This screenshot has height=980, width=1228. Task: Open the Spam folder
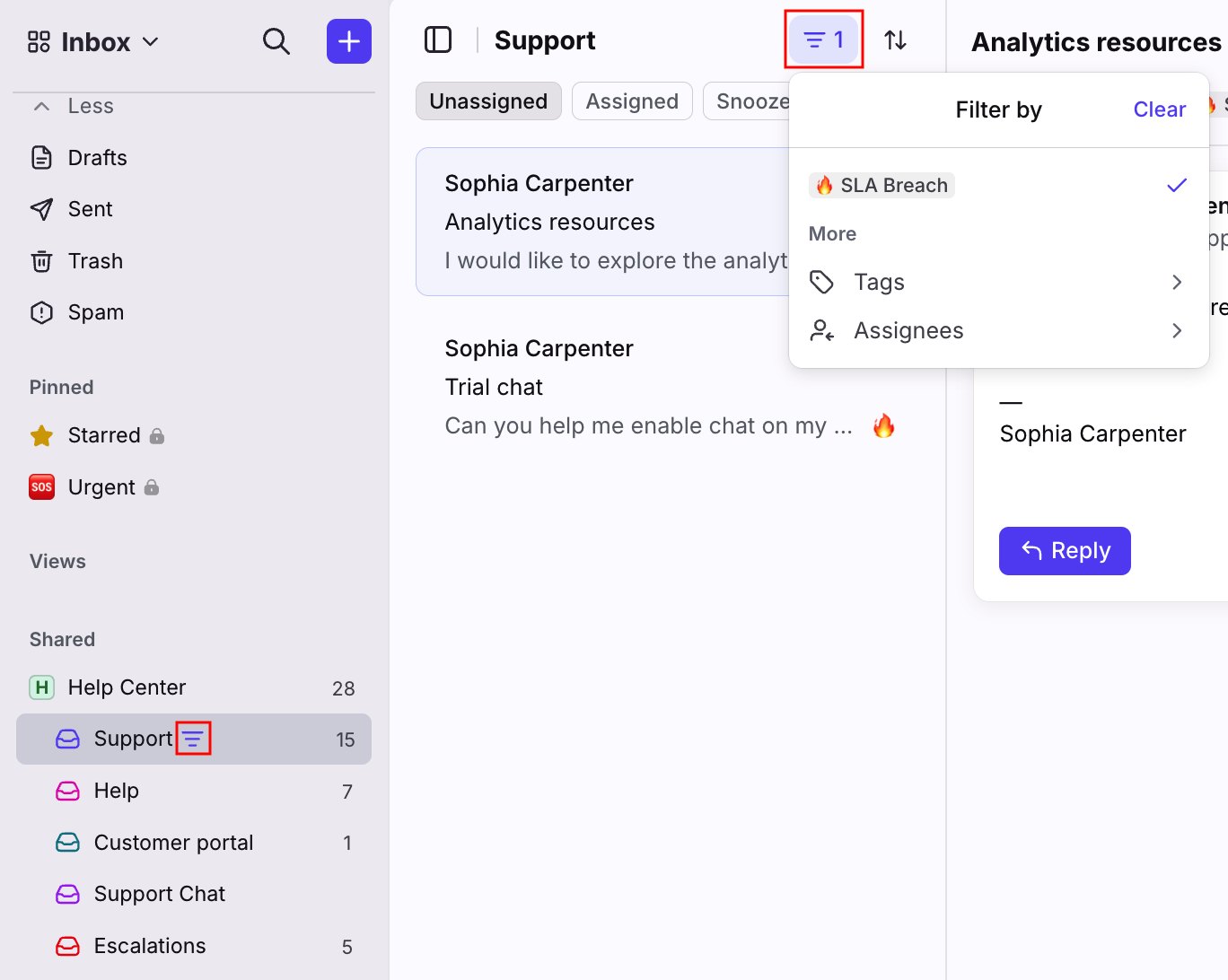pyautogui.click(x=95, y=312)
